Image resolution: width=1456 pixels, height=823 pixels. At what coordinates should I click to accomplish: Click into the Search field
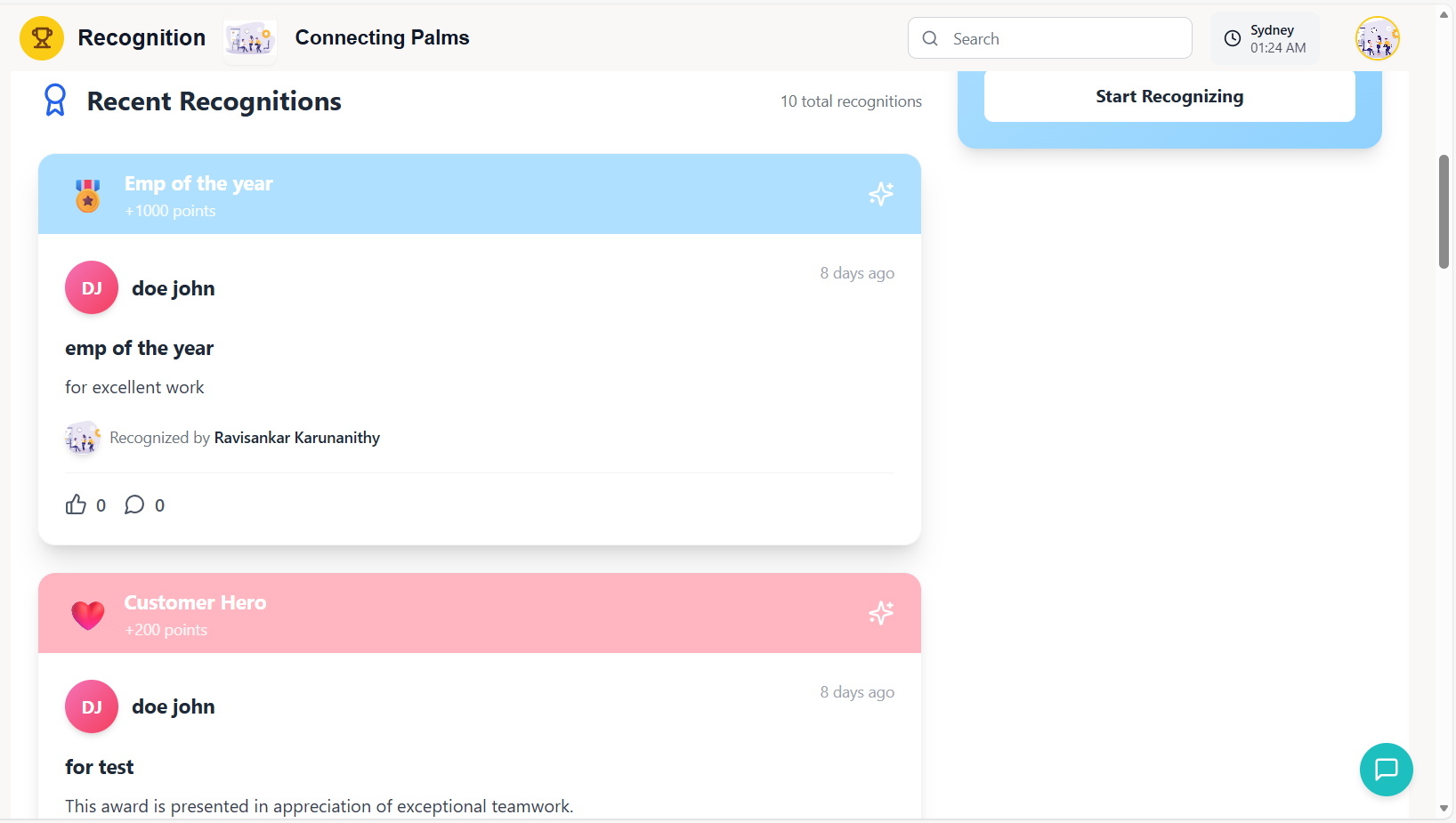(x=1064, y=38)
